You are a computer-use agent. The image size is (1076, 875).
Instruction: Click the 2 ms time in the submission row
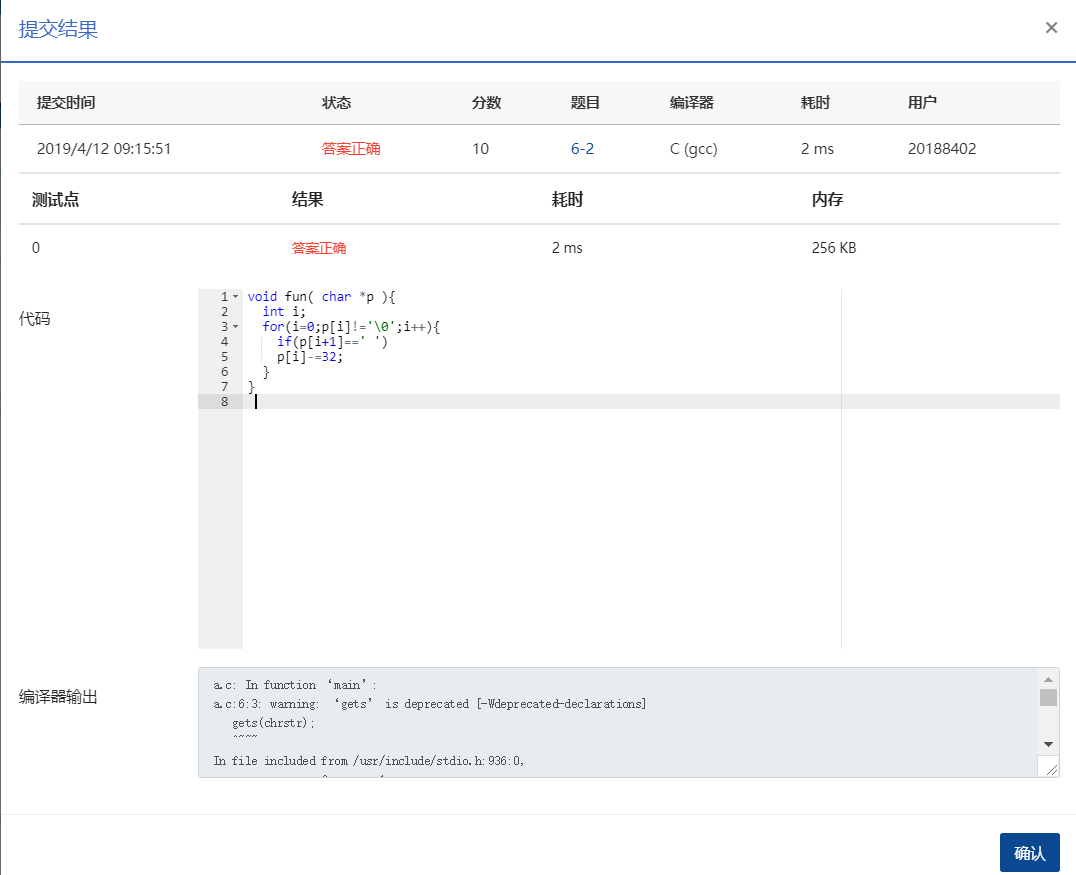(x=817, y=148)
